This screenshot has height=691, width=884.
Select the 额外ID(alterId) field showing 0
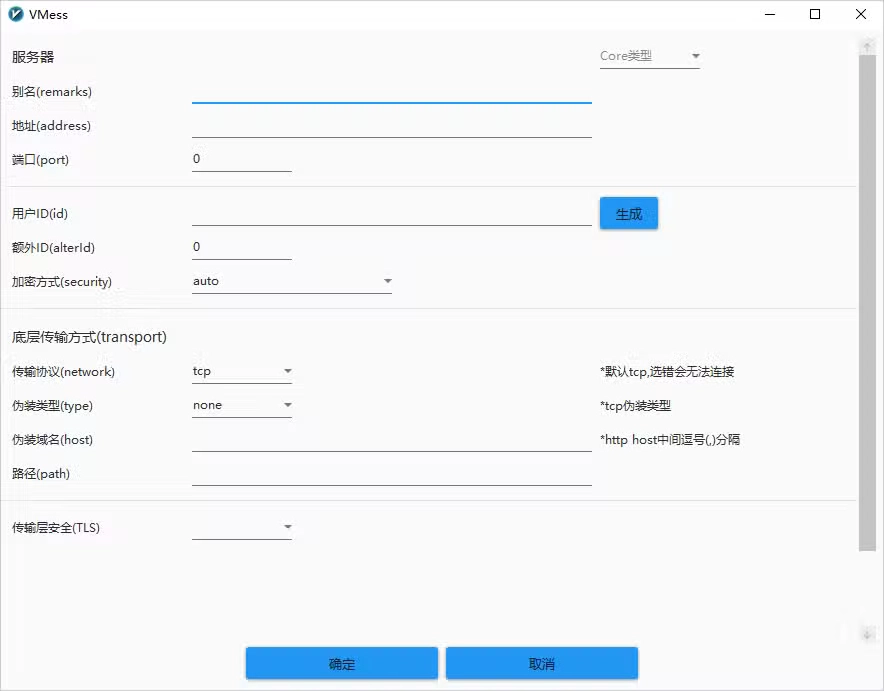point(241,246)
